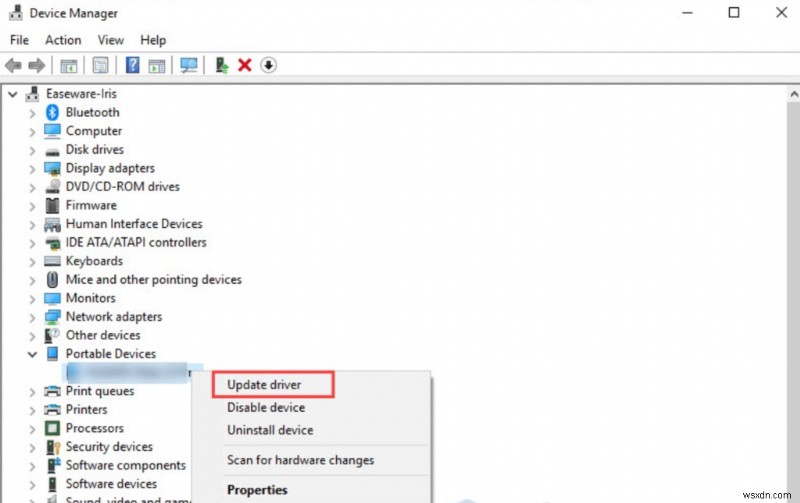The image size is (800, 503).
Task: Collapse the Easeware-Iris root node
Action: pyautogui.click(x=13, y=94)
